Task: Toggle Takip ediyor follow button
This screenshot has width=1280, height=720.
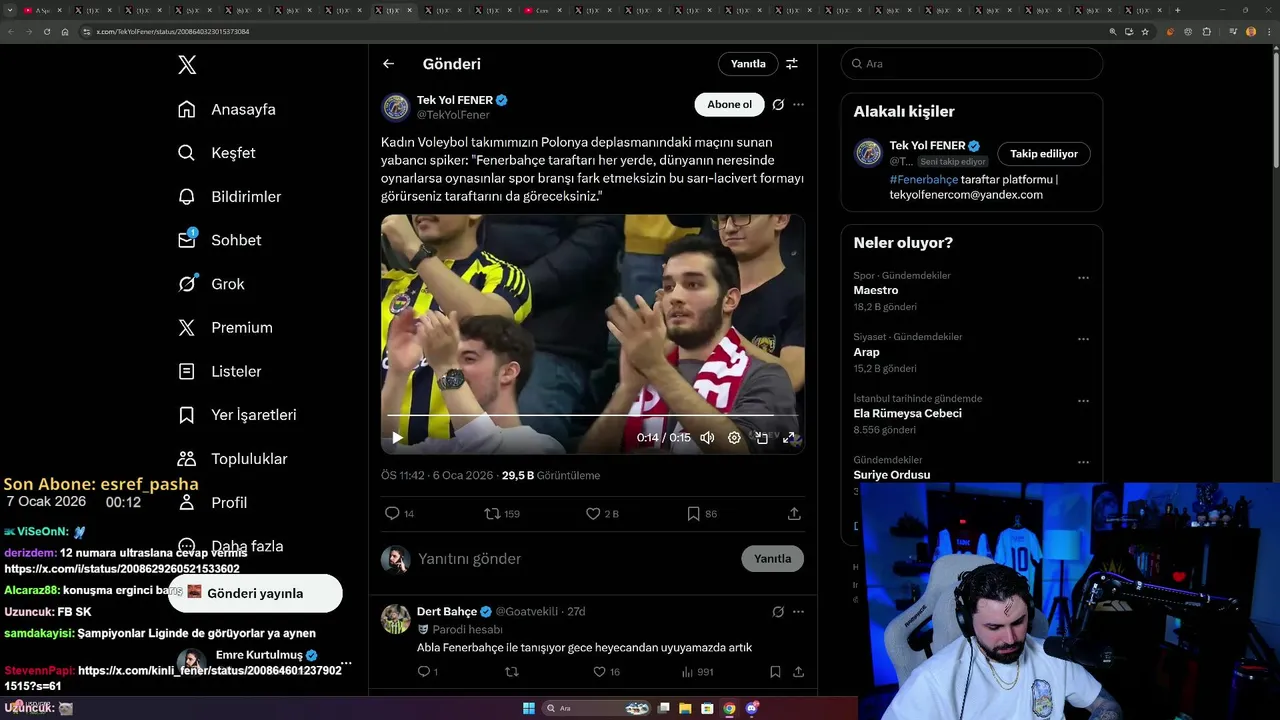Action: point(1044,154)
